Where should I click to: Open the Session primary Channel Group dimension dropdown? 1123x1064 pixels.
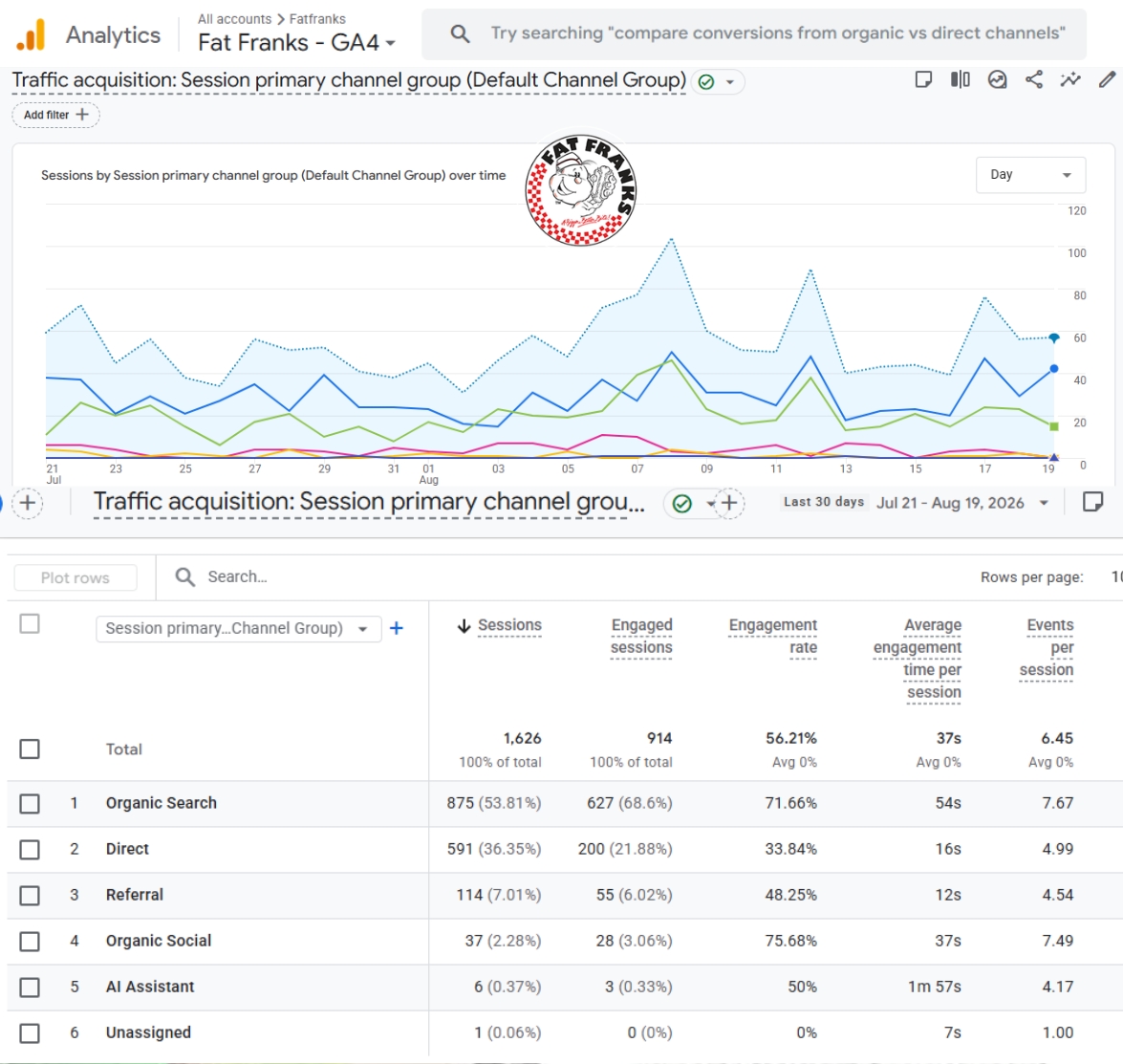pos(238,628)
